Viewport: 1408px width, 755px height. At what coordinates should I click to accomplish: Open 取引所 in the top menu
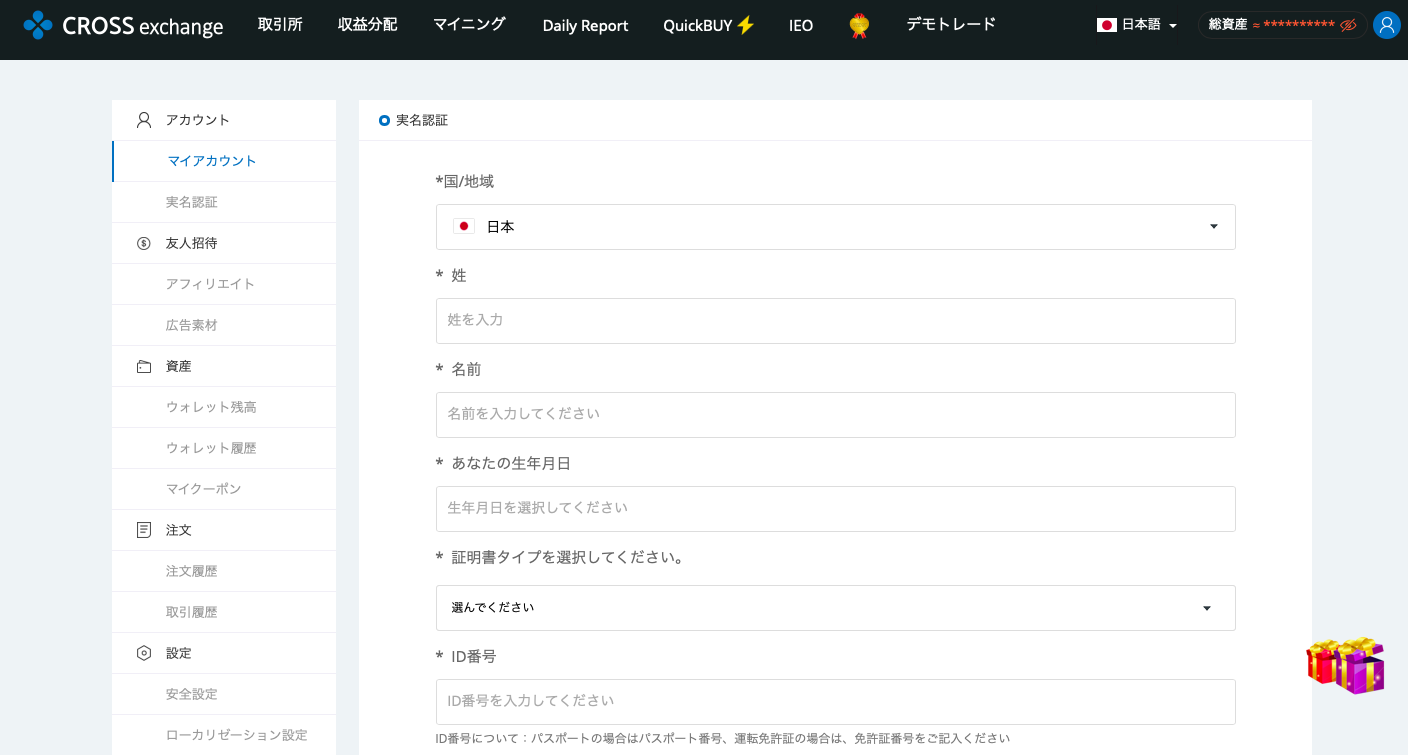(280, 25)
